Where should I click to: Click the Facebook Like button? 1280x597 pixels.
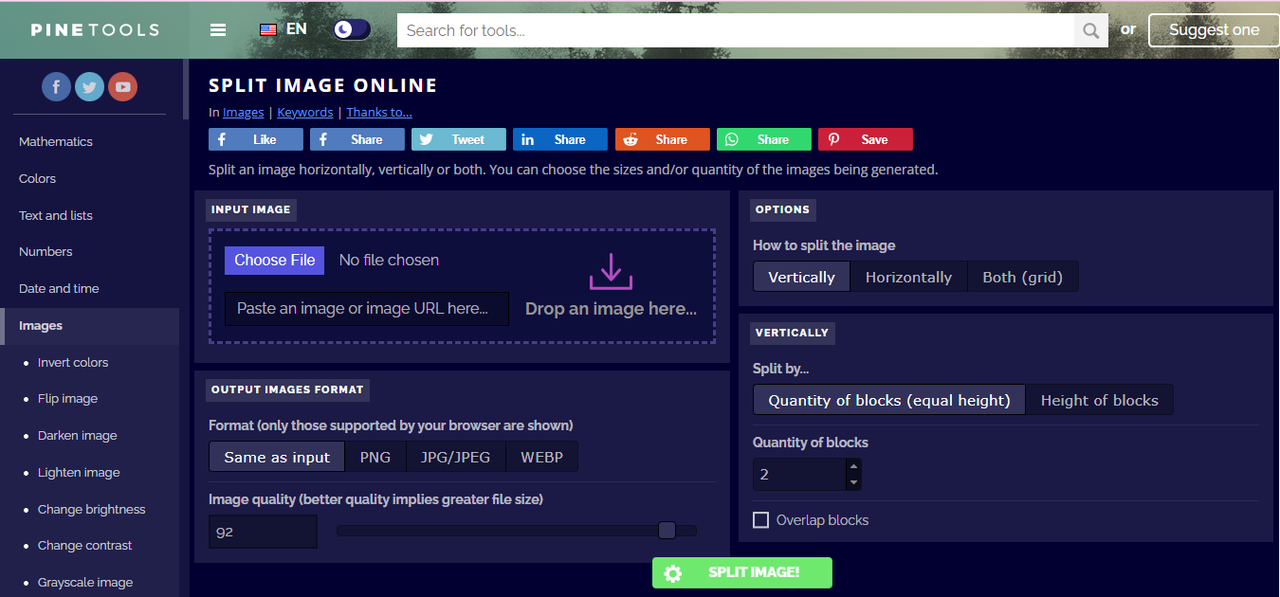256,140
